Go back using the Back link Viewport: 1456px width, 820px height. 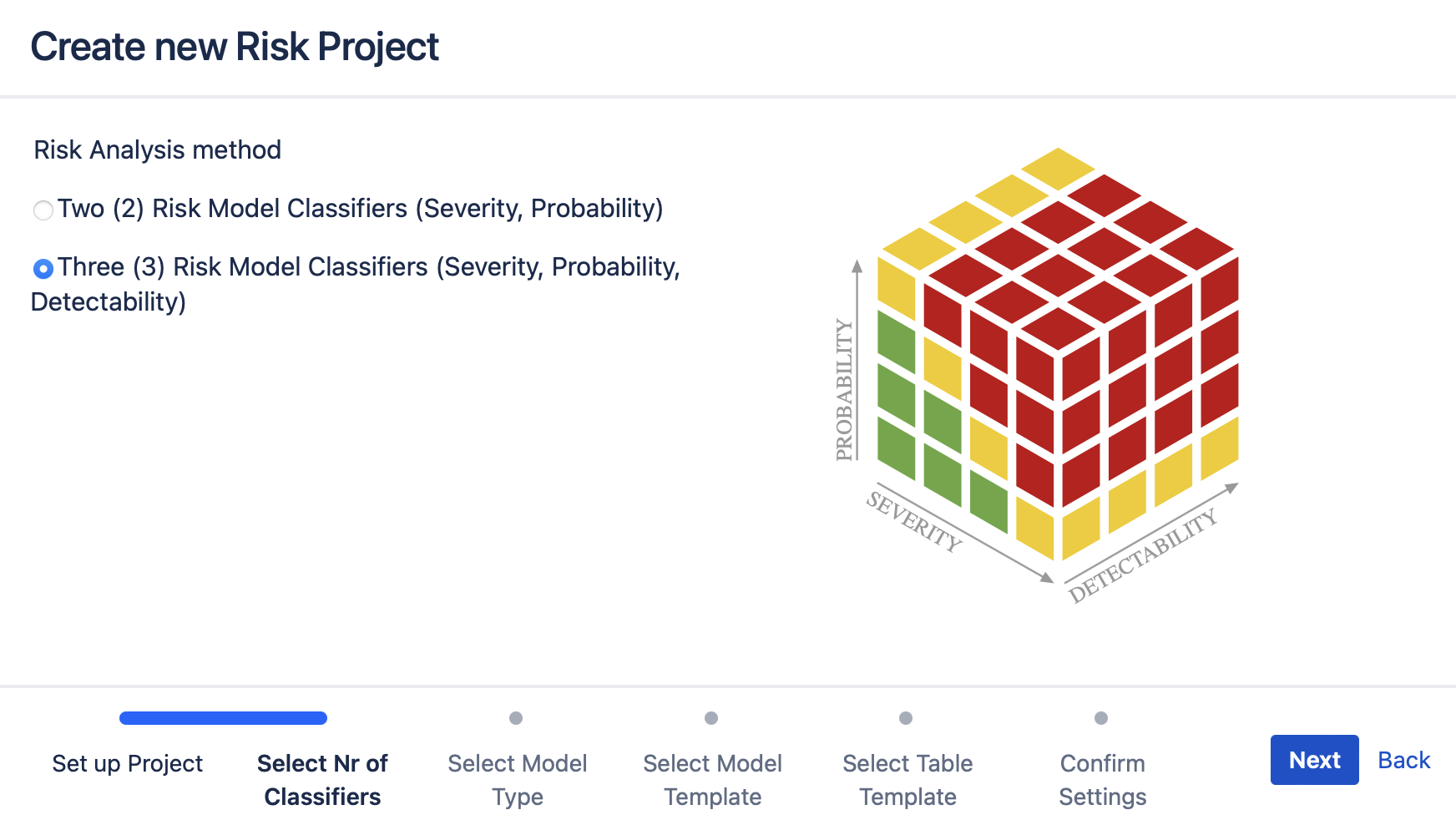click(1403, 760)
